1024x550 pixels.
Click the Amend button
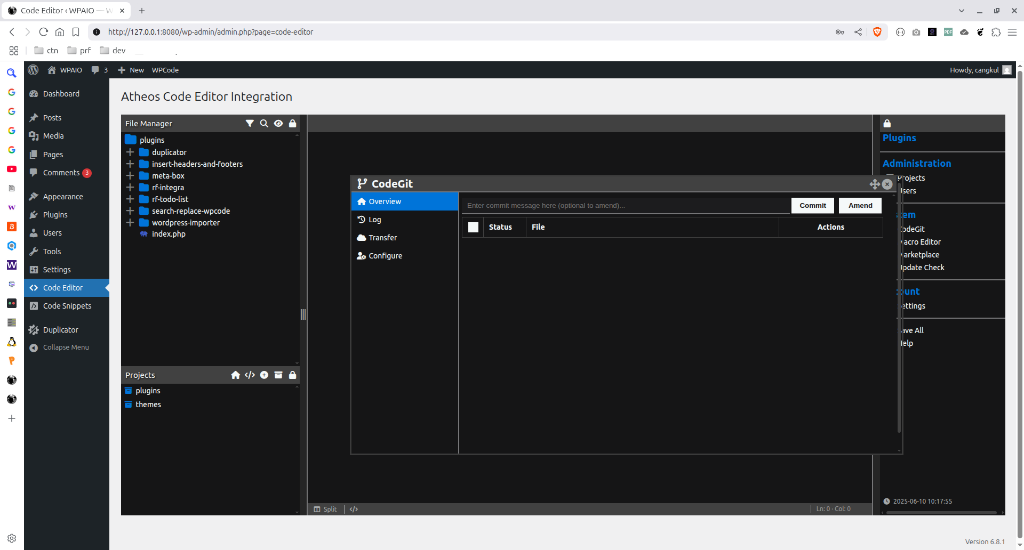[860, 206]
